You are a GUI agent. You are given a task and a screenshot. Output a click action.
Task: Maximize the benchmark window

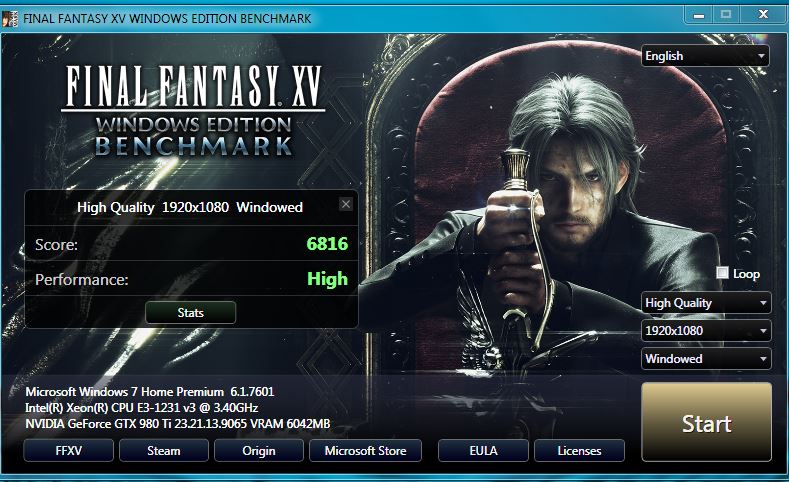[x=726, y=15]
